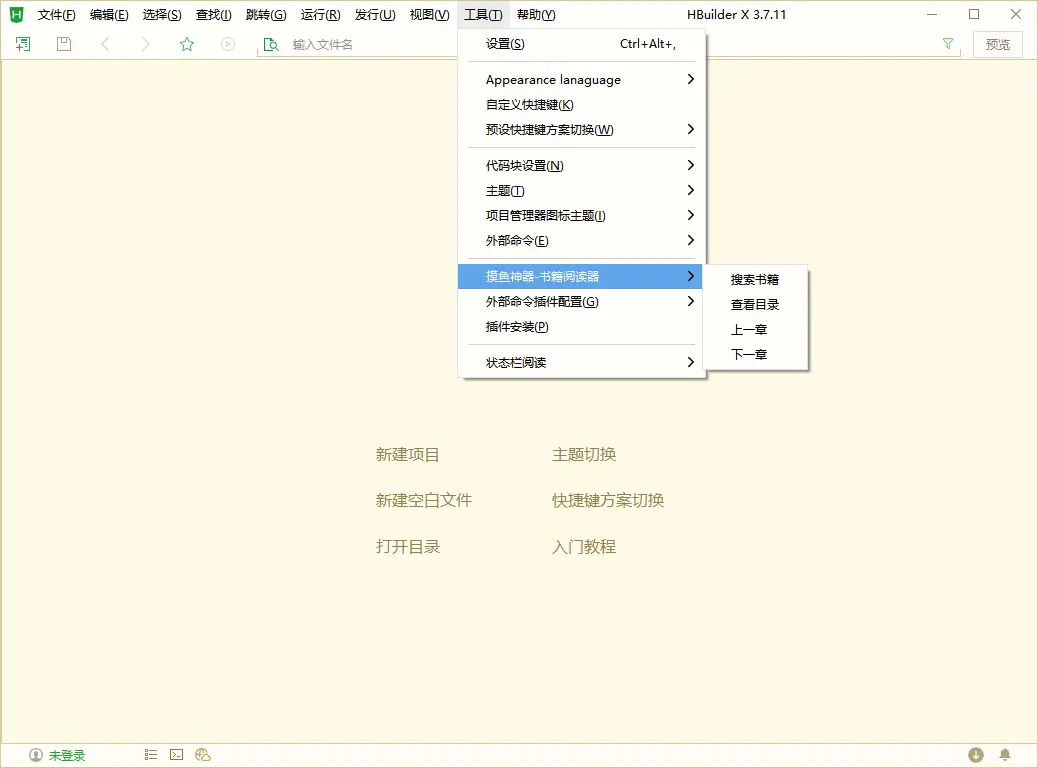Go back with the left arrow icon
This screenshot has width=1038, height=768.
(x=105, y=44)
